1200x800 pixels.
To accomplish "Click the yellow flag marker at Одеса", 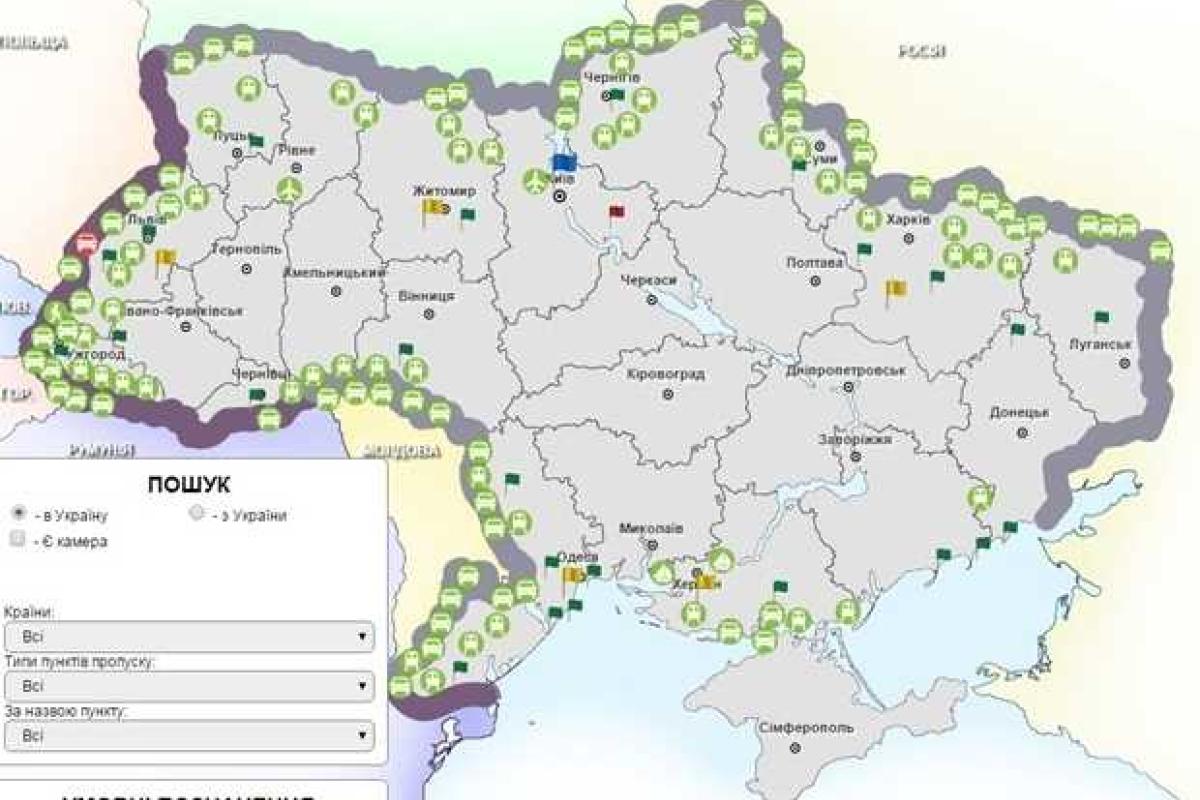I will [573, 576].
